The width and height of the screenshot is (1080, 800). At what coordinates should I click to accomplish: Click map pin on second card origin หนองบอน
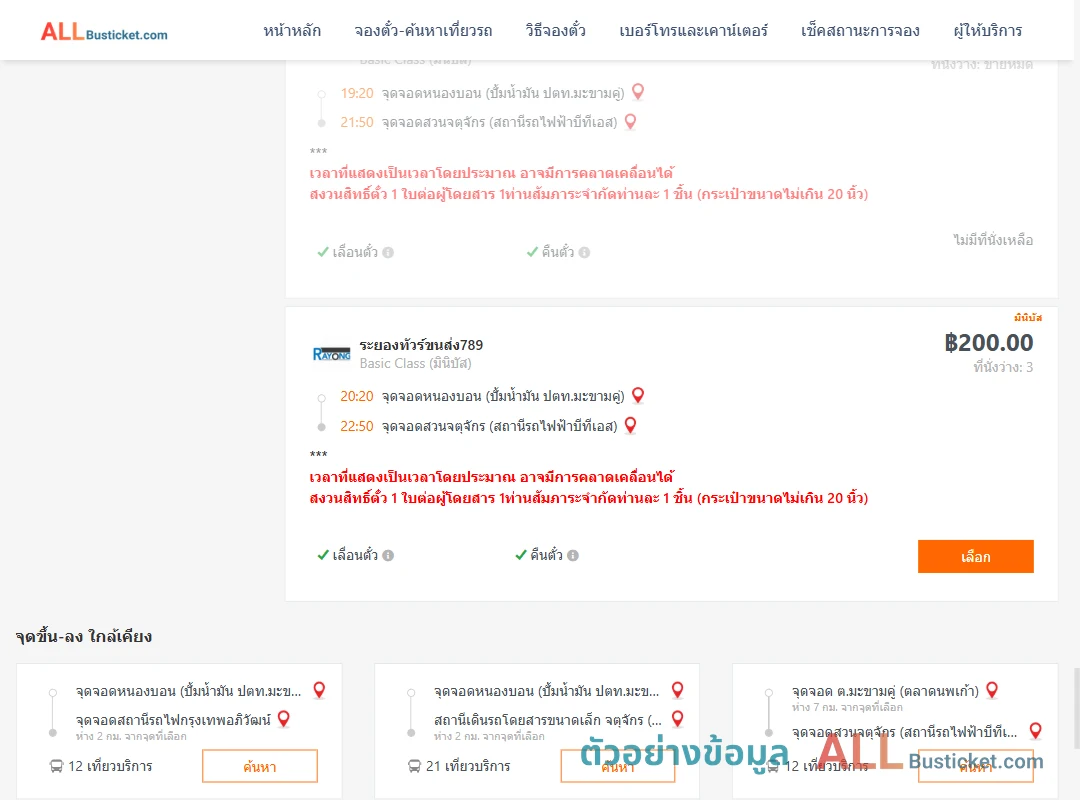pos(678,690)
